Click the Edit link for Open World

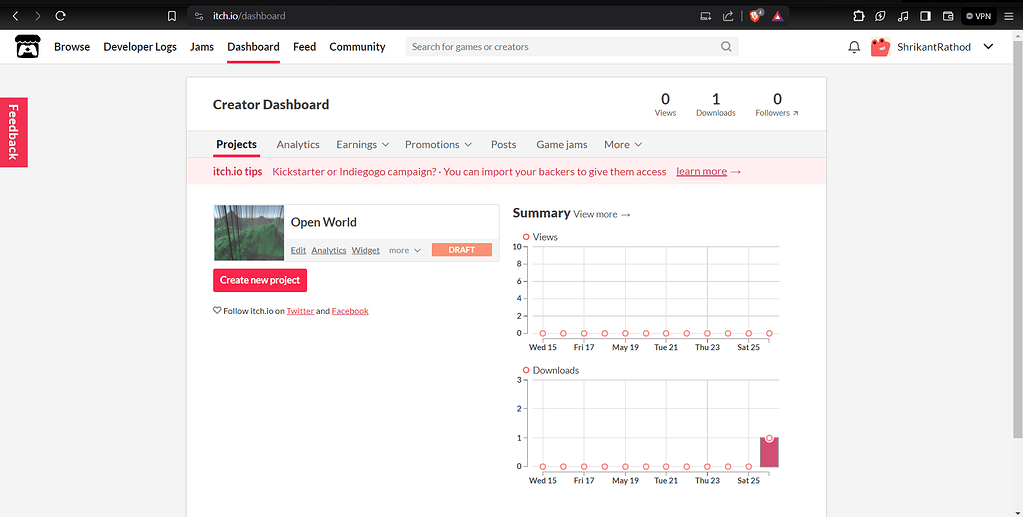tap(298, 250)
